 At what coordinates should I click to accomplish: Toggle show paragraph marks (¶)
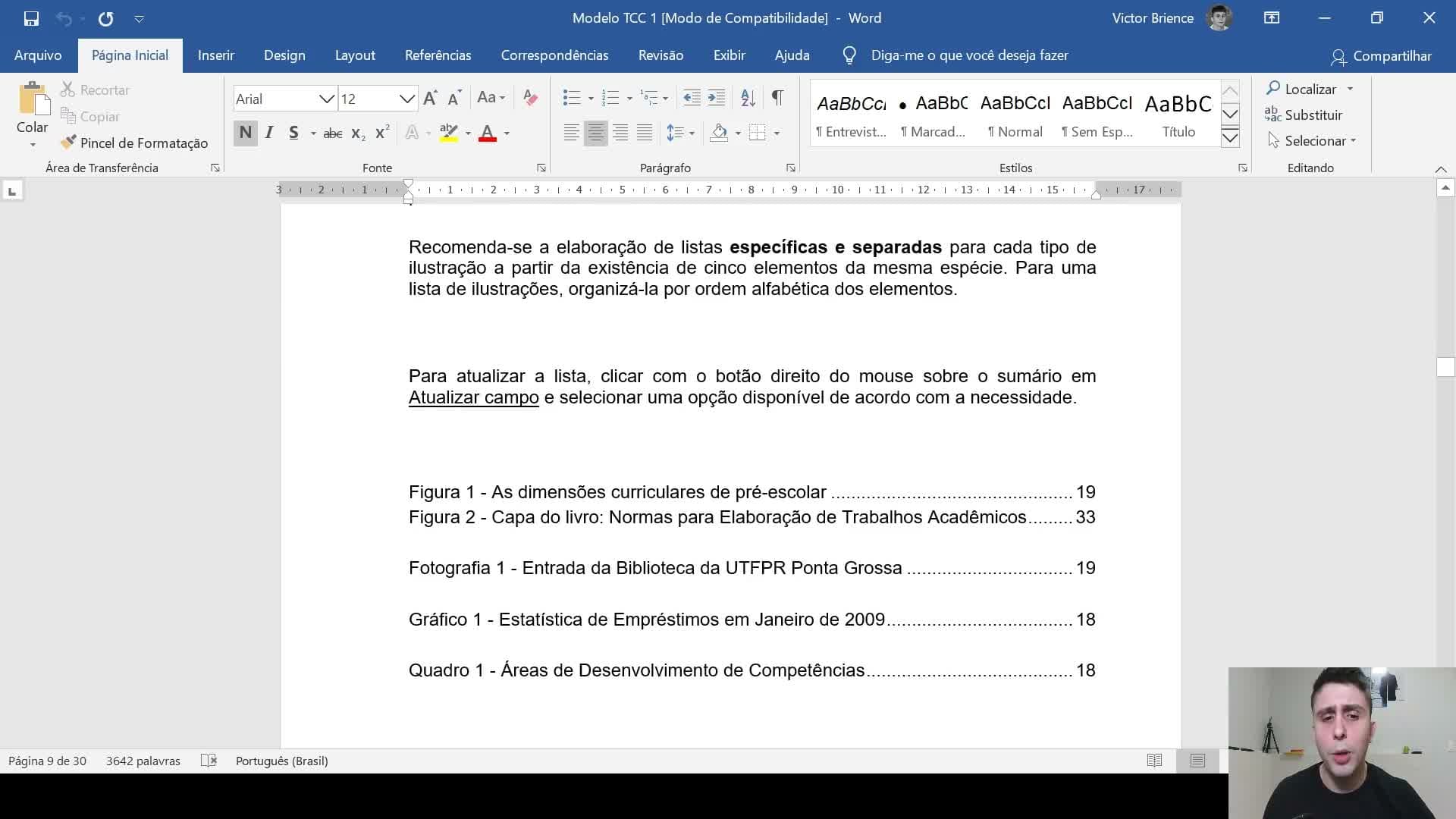[777, 97]
